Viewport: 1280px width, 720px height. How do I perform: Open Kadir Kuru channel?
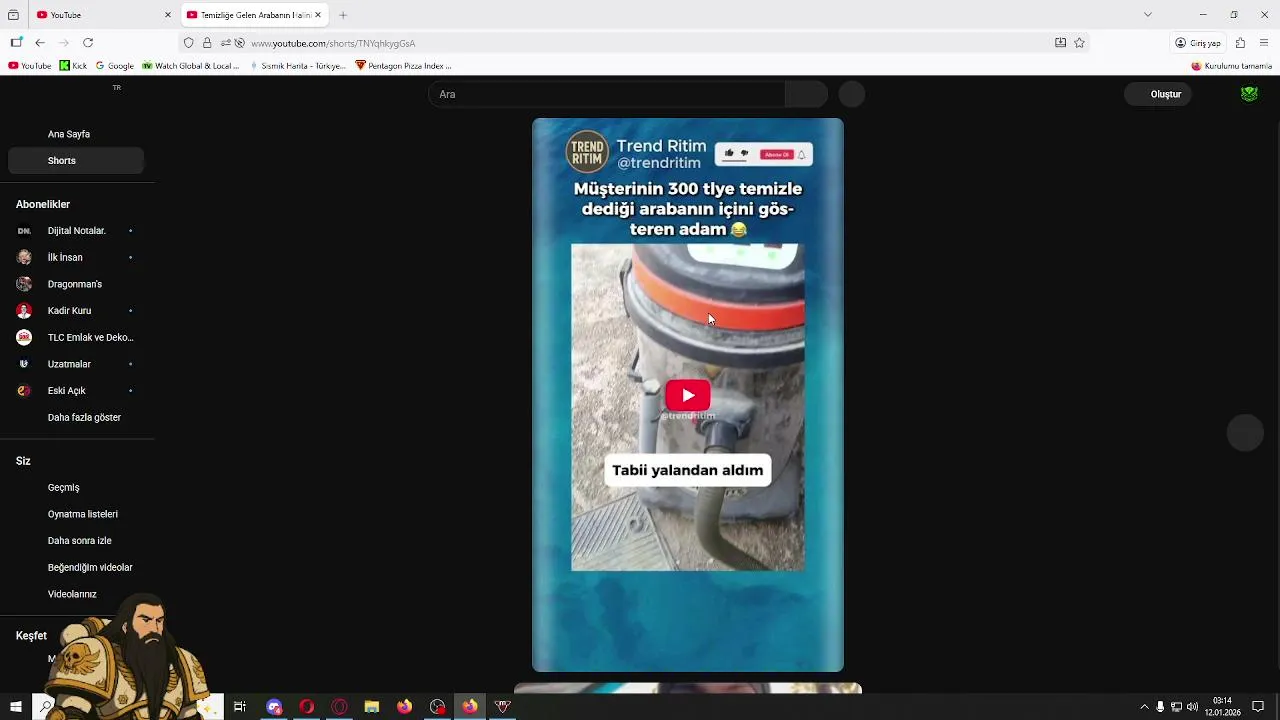pyautogui.click(x=76, y=311)
